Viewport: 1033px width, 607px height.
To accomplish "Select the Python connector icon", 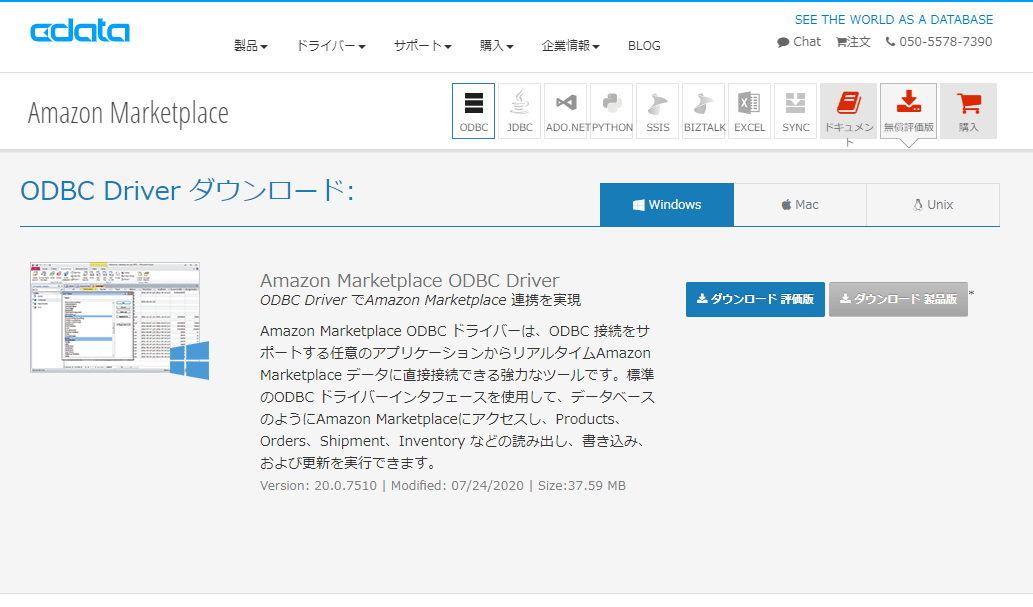I will coord(611,111).
